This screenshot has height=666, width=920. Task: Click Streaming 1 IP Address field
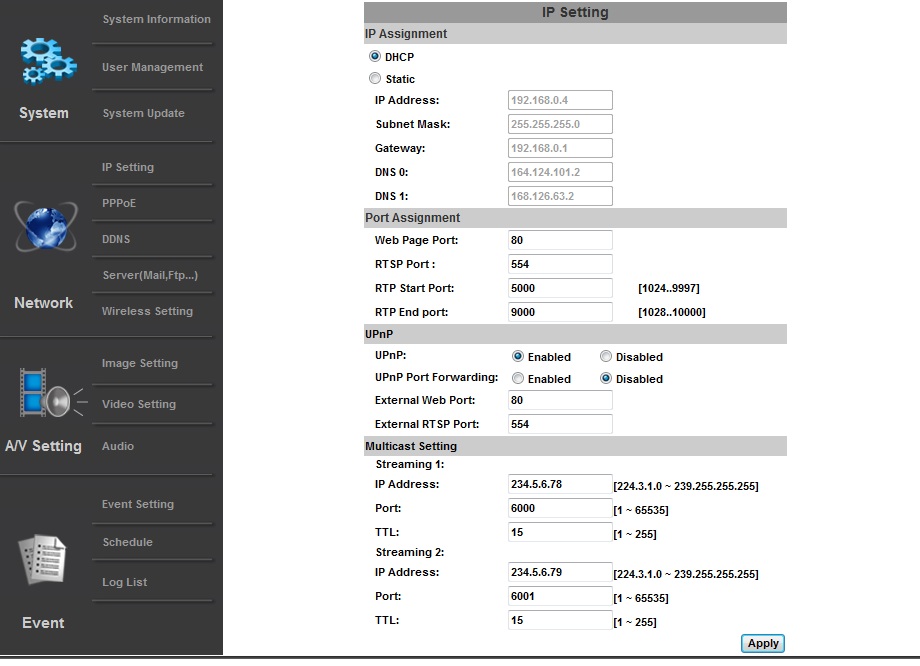pyautogui.click(x=560, y=484)
